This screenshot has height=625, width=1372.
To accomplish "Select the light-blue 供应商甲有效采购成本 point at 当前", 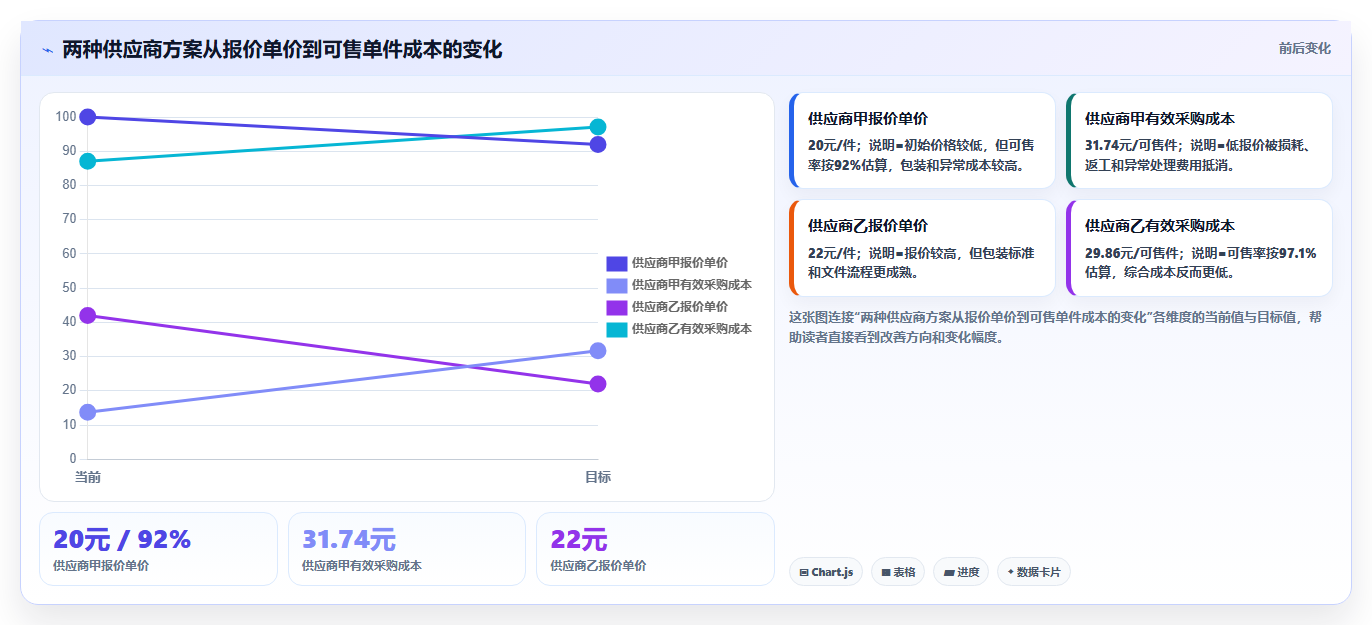I will [x=88, y=412].
